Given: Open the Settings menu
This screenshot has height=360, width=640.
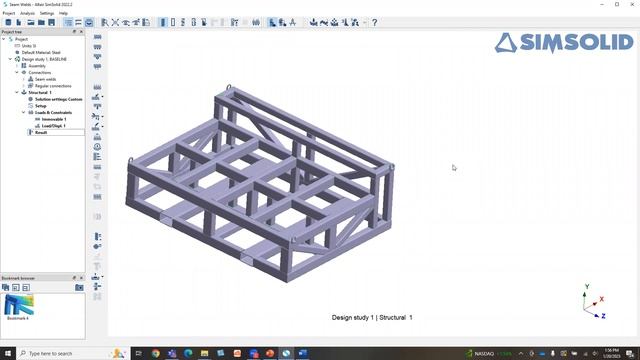Looking at the screenshot, I should pos(47,13).
